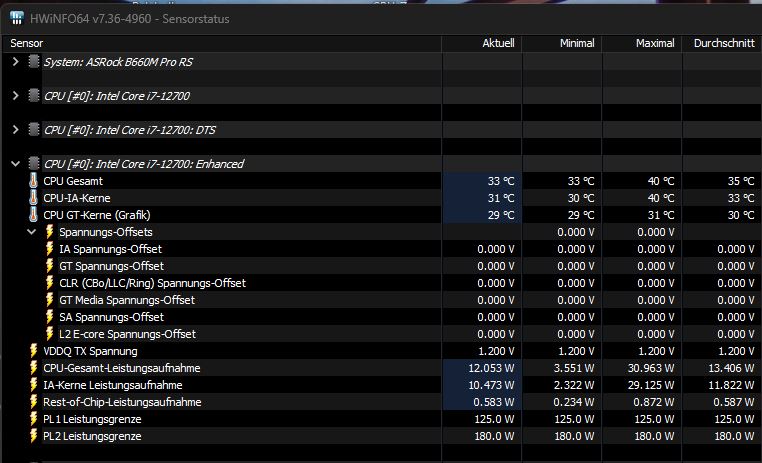
Task: Select the CPU GT-Kerne (Grafik) label
Action: click(97, 215)
